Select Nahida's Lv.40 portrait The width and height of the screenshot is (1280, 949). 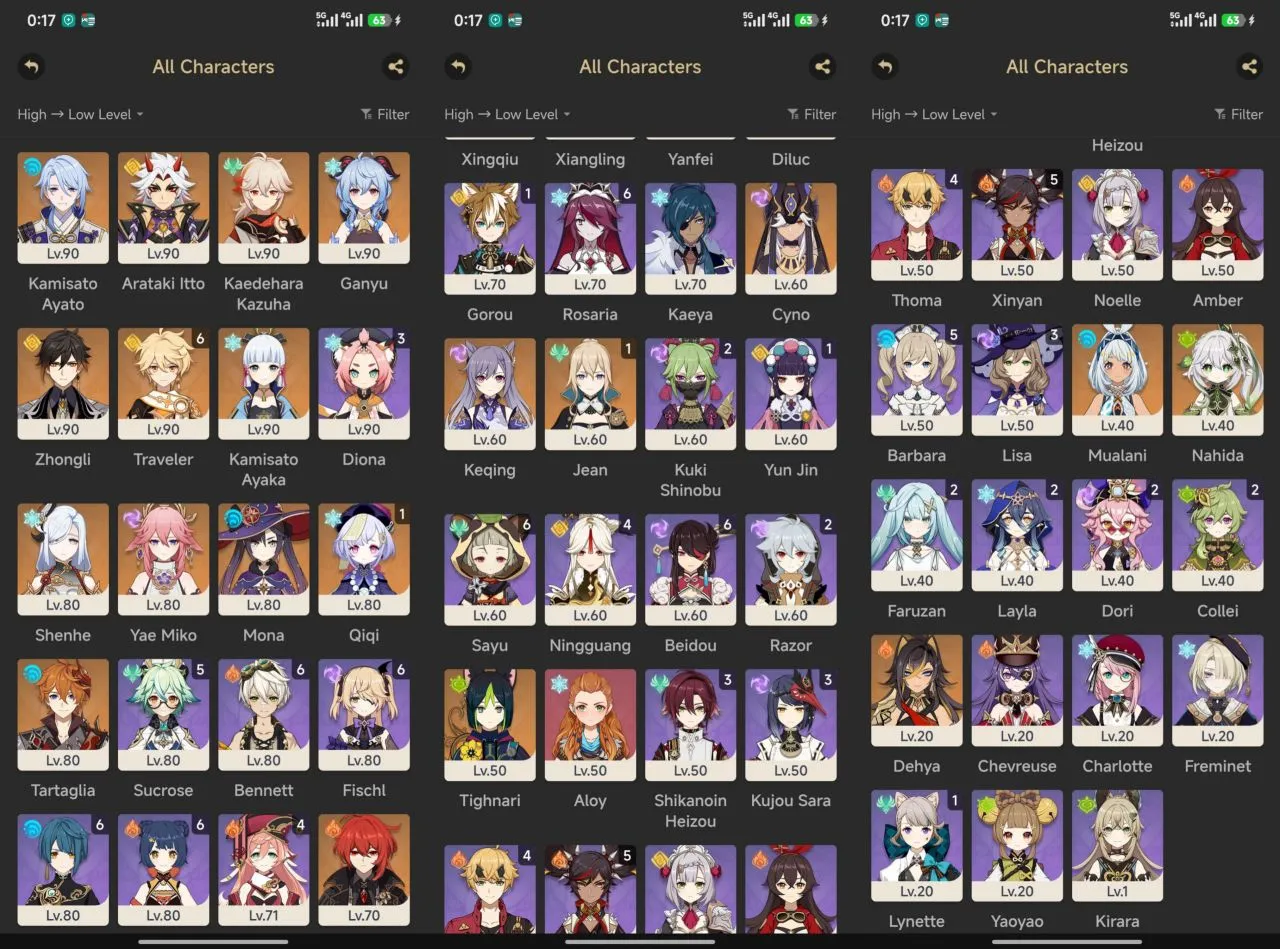[1217, 380]
